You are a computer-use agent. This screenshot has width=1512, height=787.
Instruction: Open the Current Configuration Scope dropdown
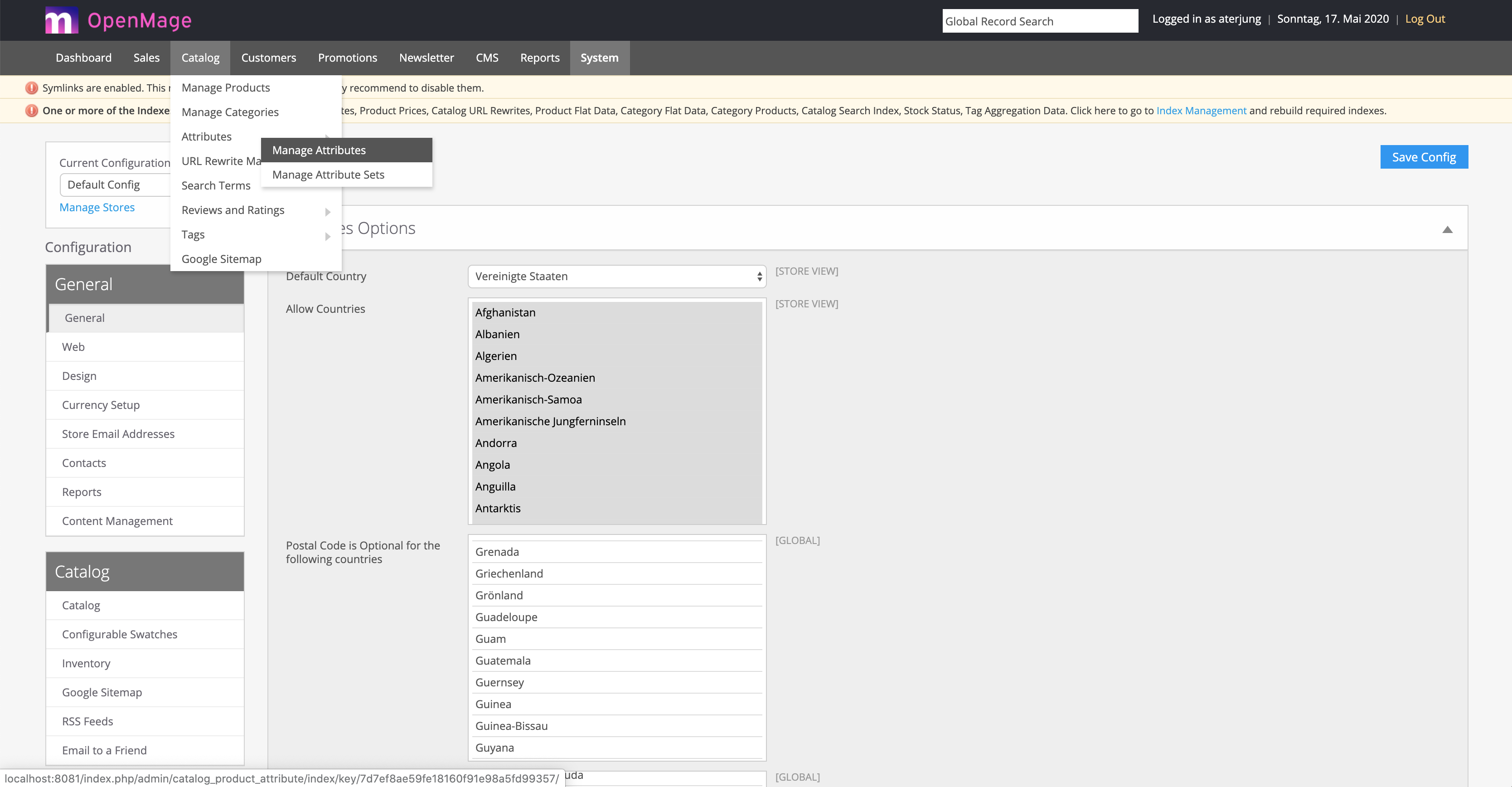(115, 185)
